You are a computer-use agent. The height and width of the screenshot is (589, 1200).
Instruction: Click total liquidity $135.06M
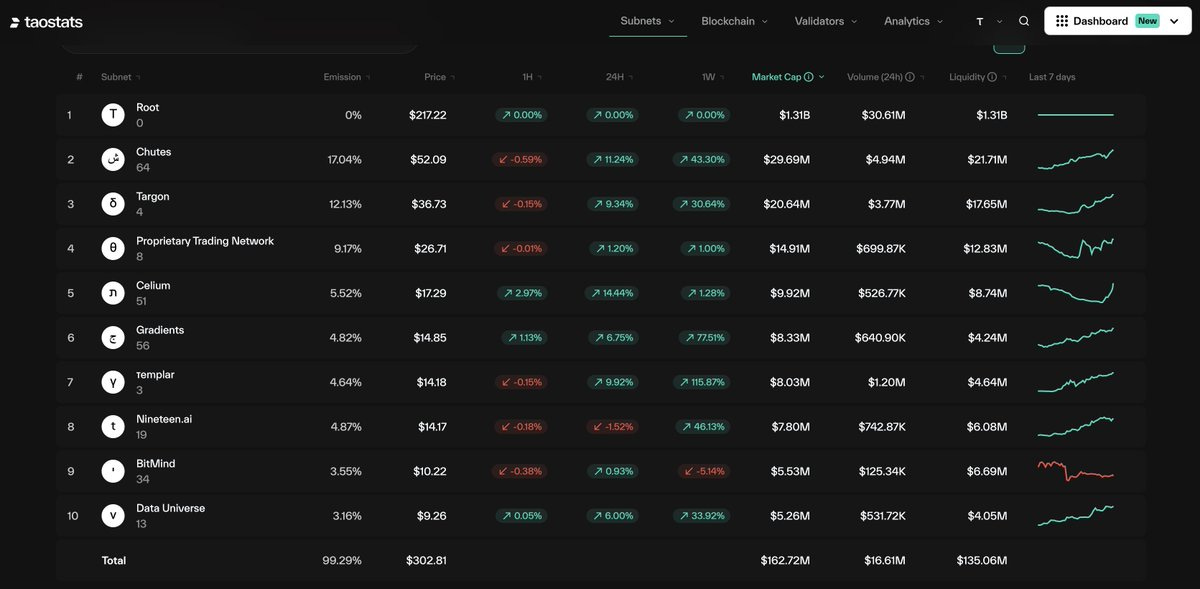[x=982, y=560]
